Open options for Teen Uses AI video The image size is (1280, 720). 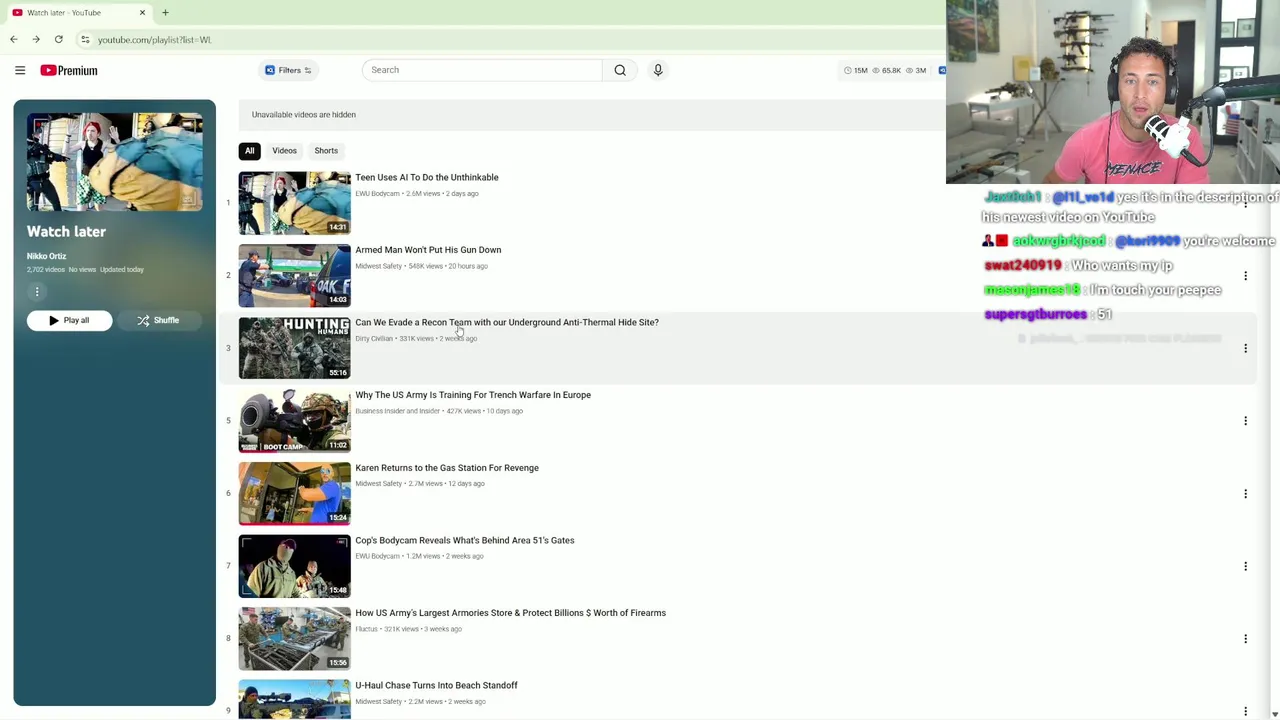pos(1245,203)
